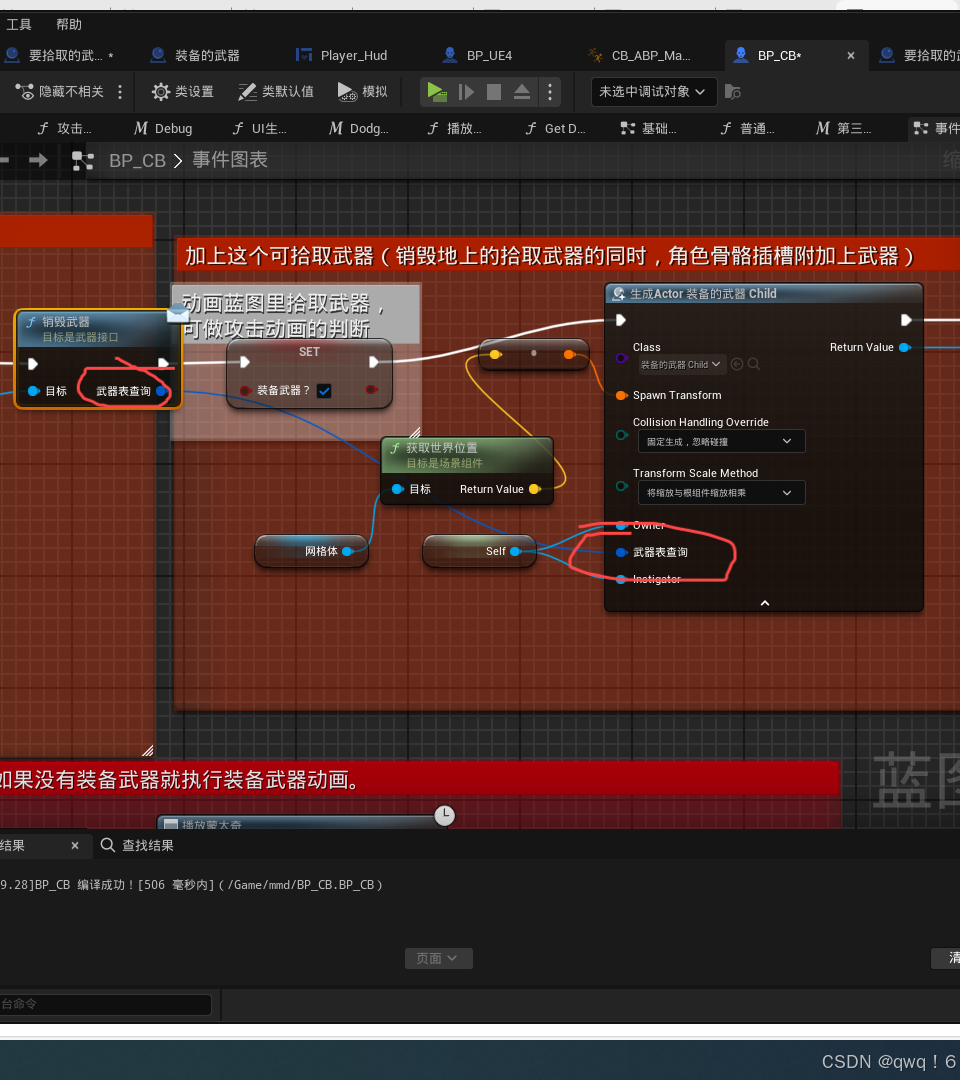The image size is (960, 1080).
Task: Click the forward navigation arrow
Action: tap(39, 160)
